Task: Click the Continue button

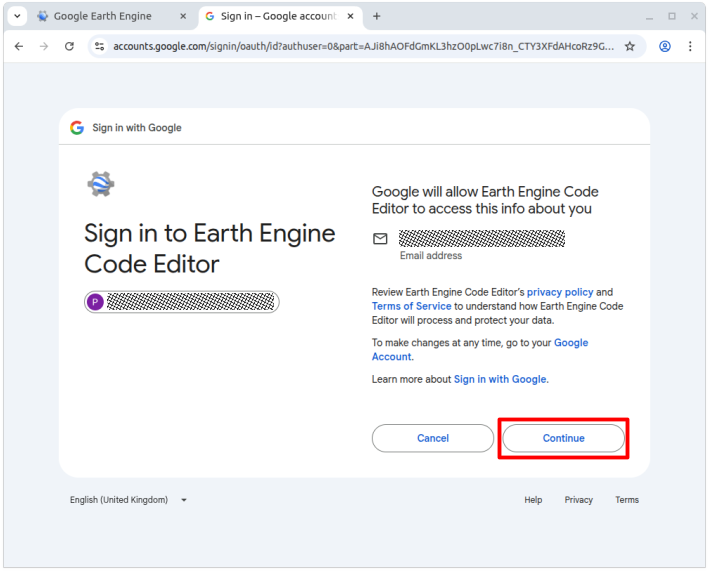Action: (x=563, y=438)
